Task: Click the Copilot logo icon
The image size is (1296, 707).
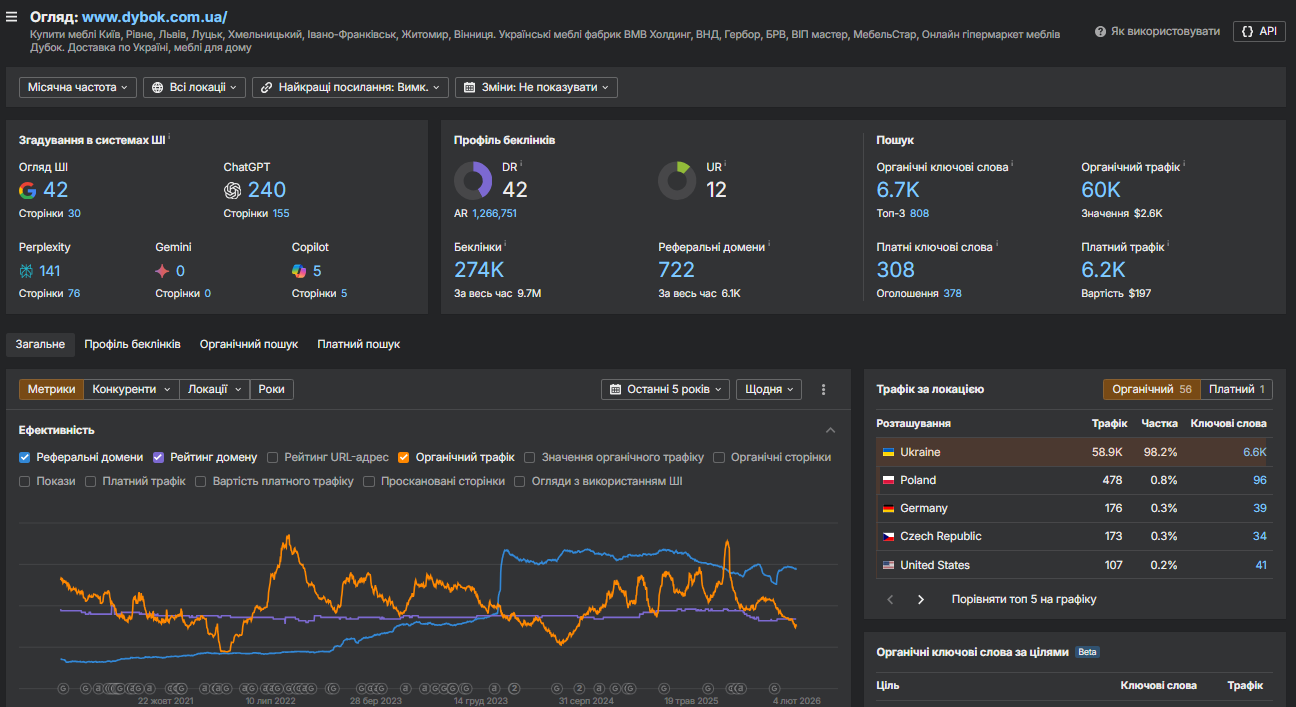Action: (299, 271)
